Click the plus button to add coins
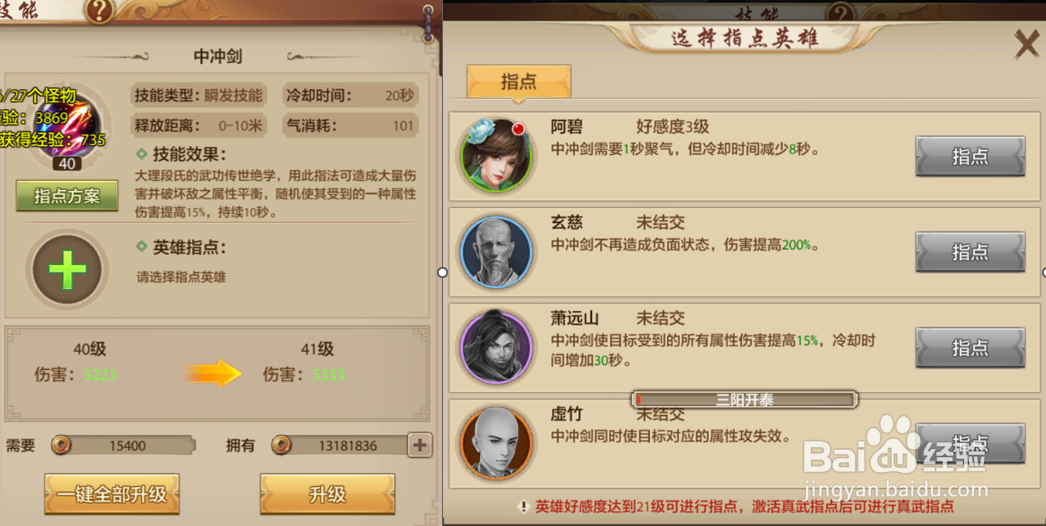1046x526 pixels. (420, 445)
